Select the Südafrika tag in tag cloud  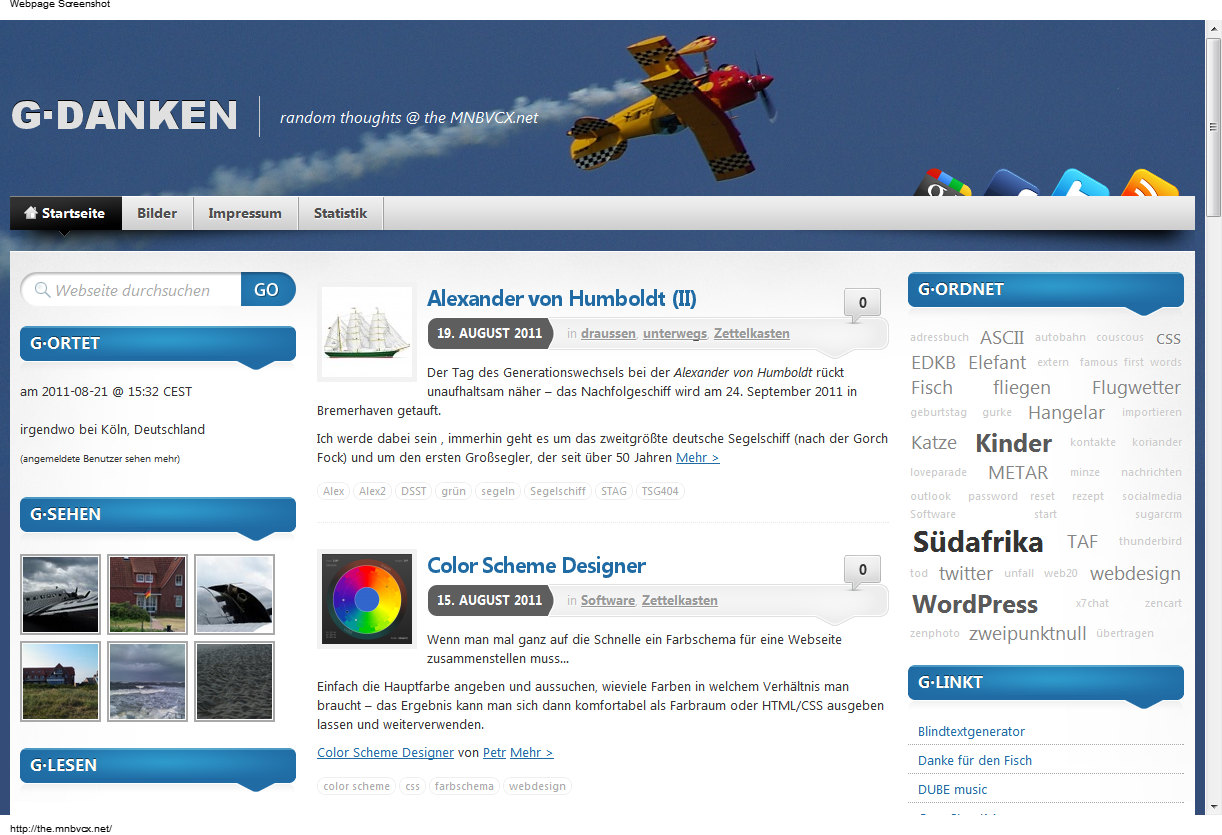click(x=977, y=542)
